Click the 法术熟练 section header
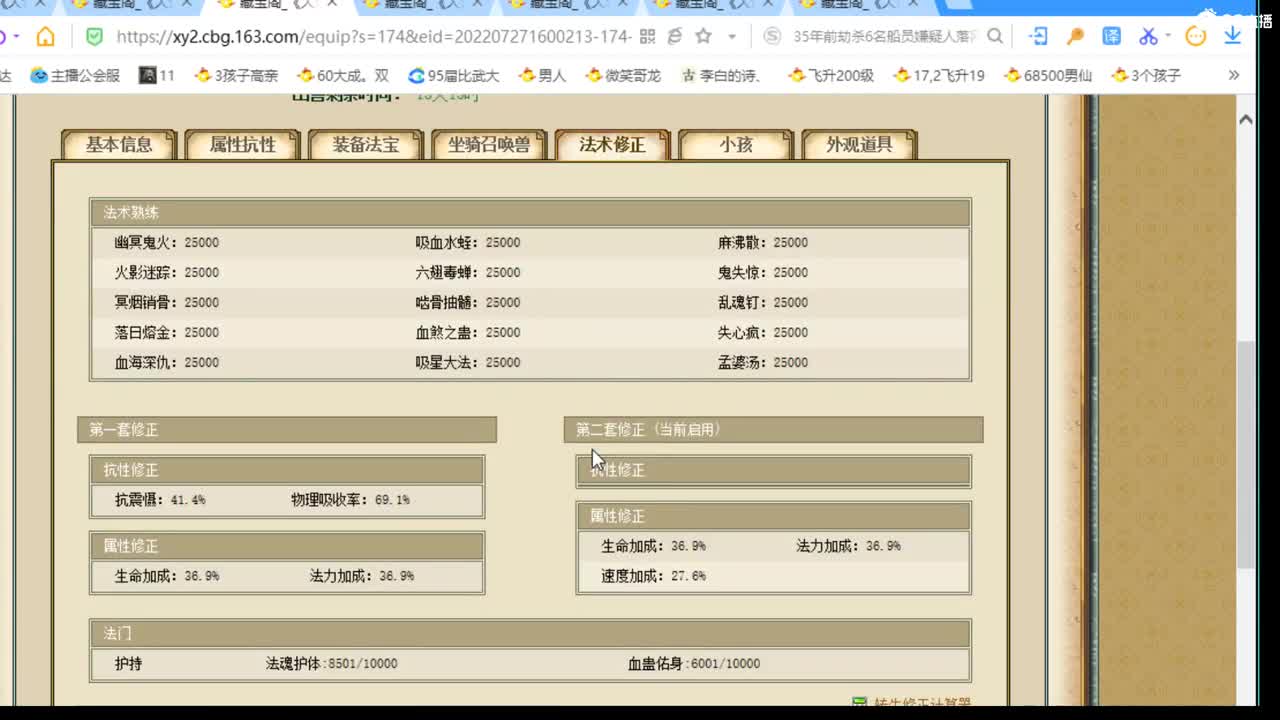1280x720 pixels. point(530,213)
